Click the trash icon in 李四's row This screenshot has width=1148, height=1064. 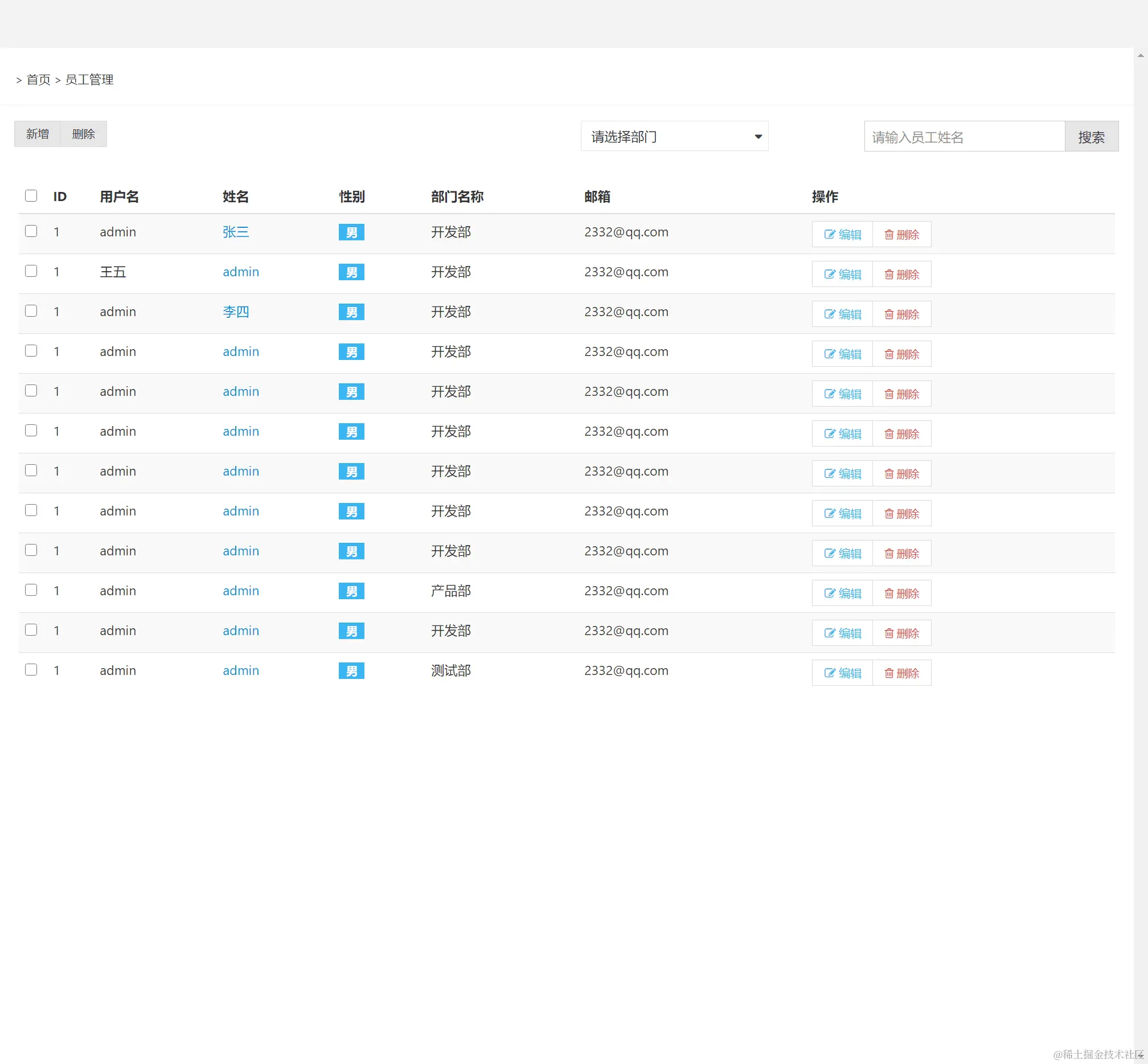(889, 314)
